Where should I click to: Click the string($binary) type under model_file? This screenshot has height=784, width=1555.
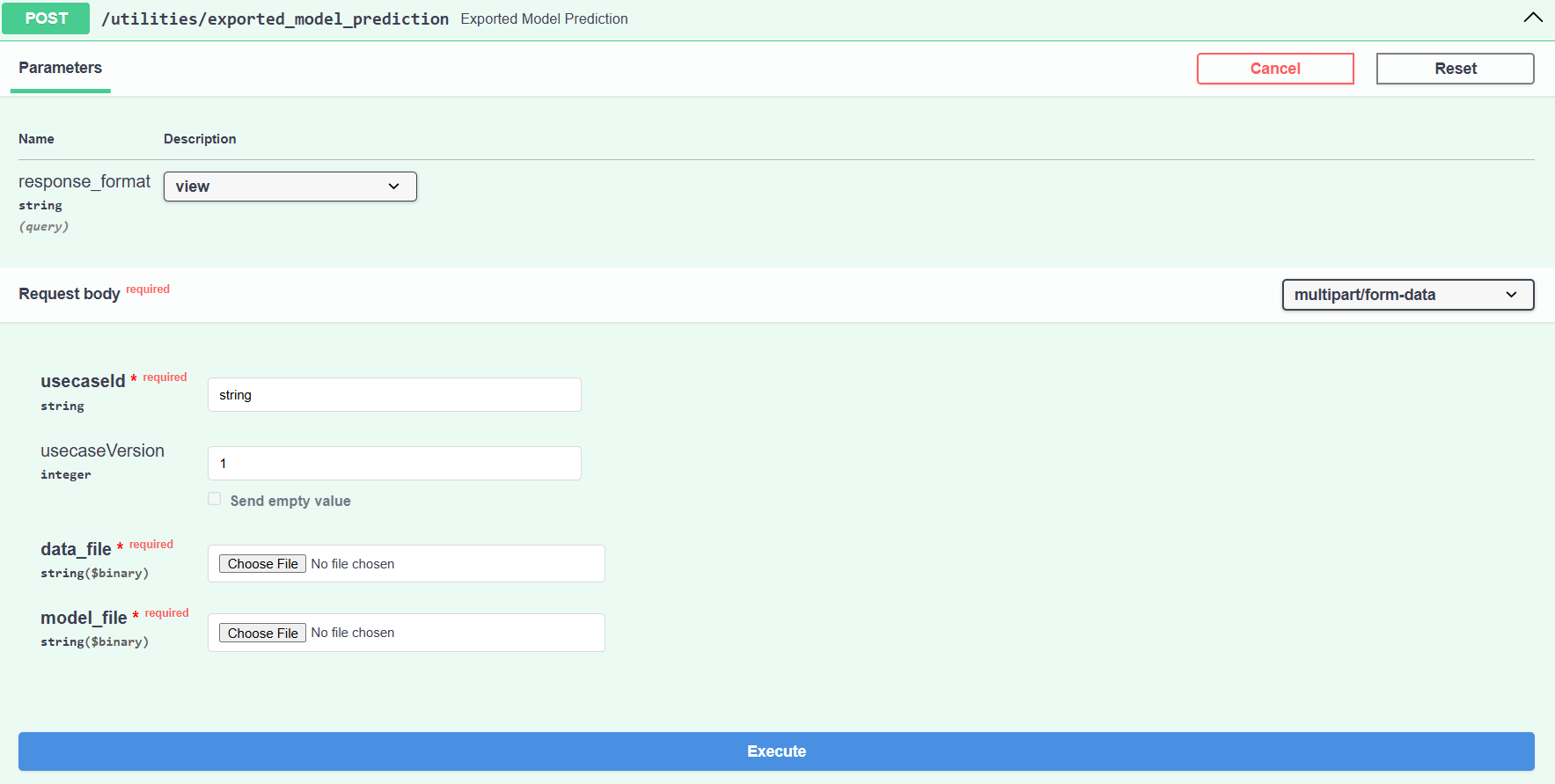[94, 641]
